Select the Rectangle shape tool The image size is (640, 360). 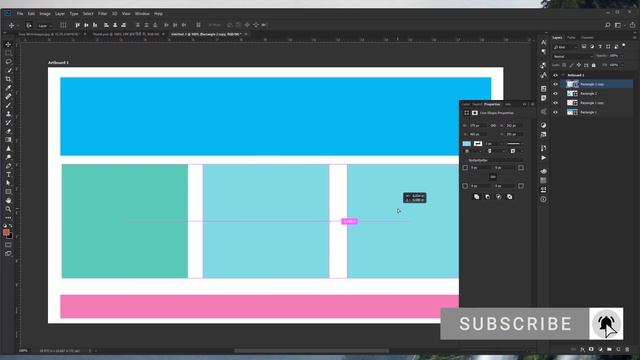8,191
